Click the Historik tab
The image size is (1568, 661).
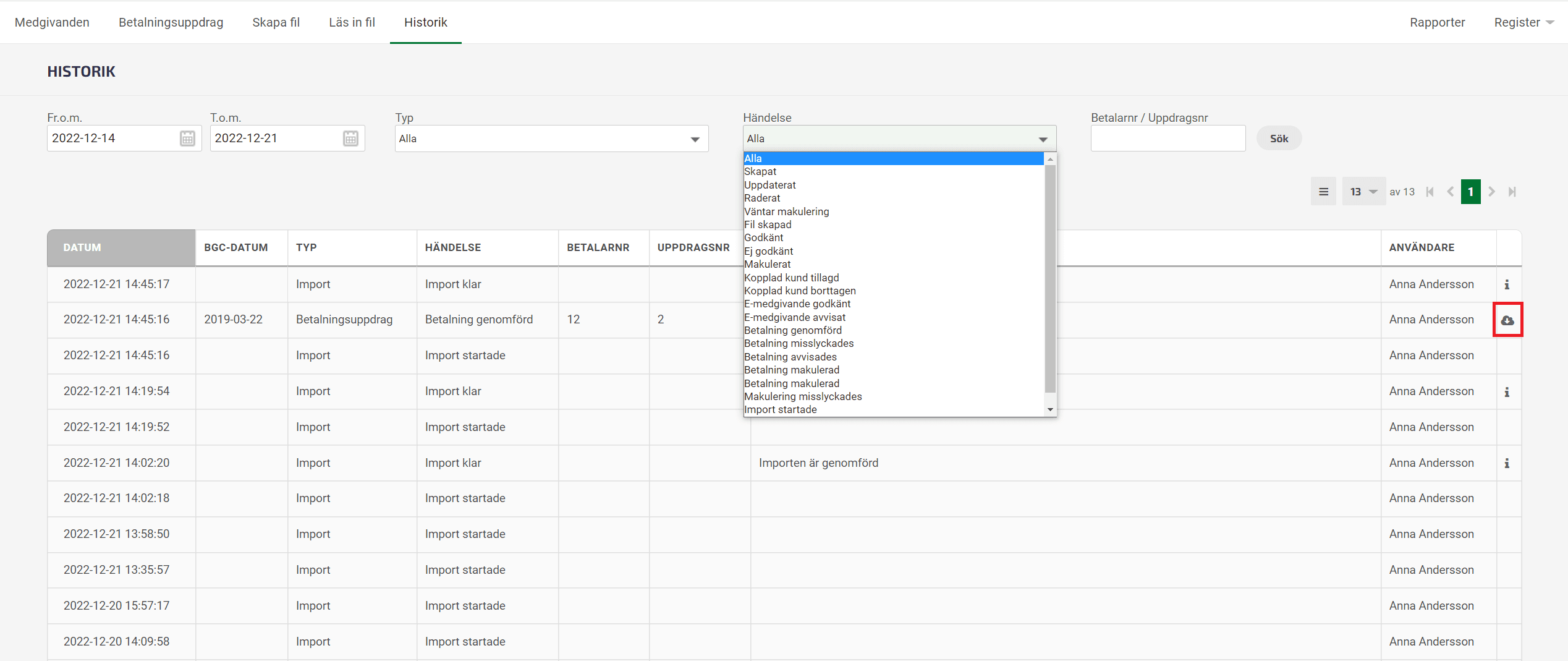coord(425,22)
